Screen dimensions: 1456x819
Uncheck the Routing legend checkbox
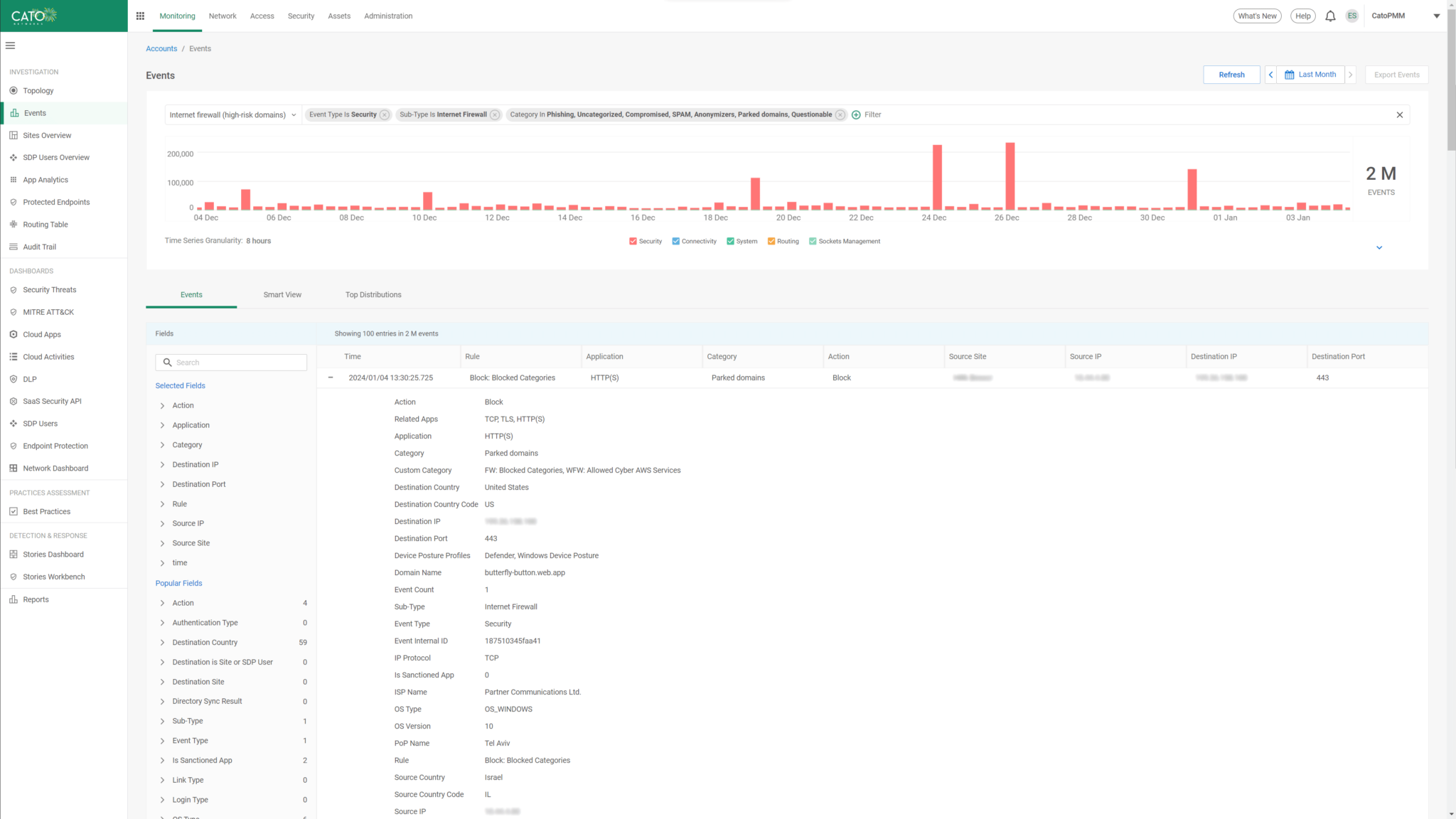coord(770,241)
